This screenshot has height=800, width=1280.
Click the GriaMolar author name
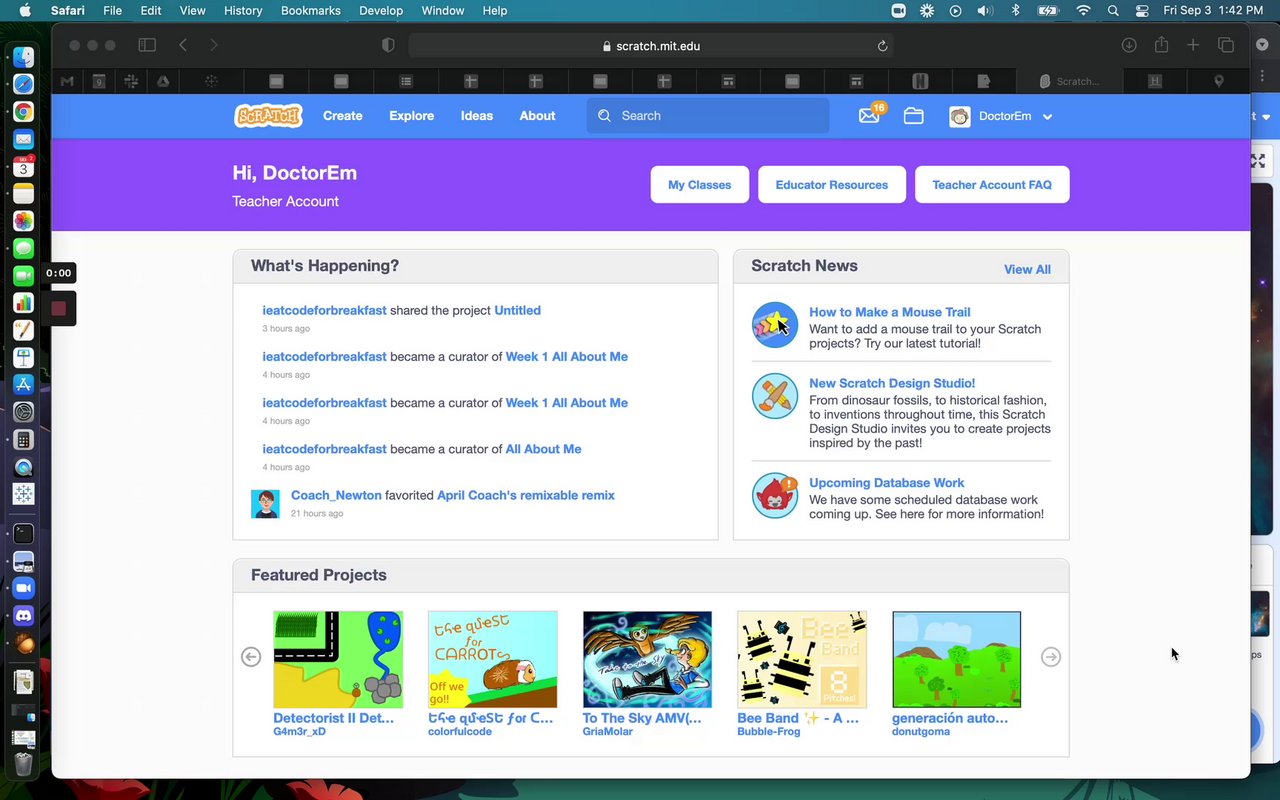(609, 732)
